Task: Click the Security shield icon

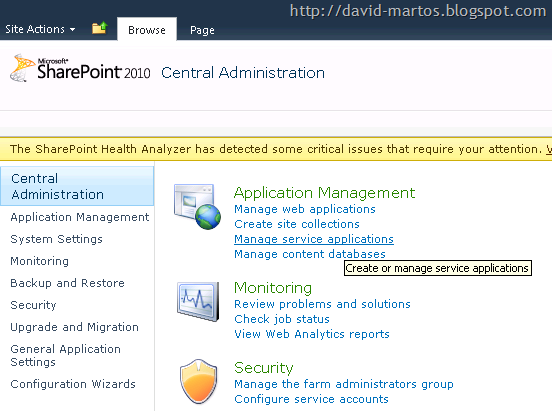Action: point(198,381)
